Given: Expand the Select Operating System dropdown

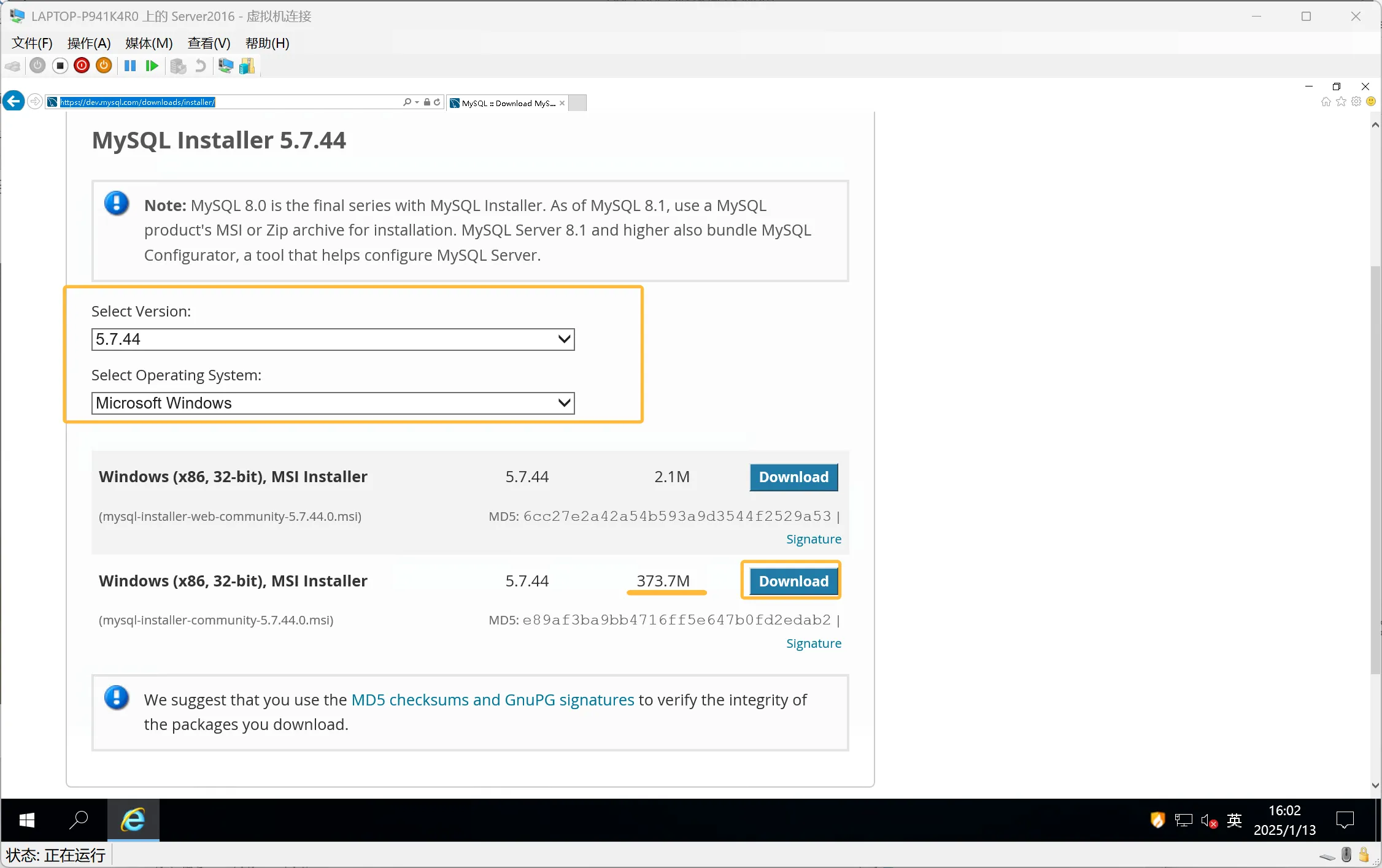Looking at the screenshot, I should coord(333,403).
